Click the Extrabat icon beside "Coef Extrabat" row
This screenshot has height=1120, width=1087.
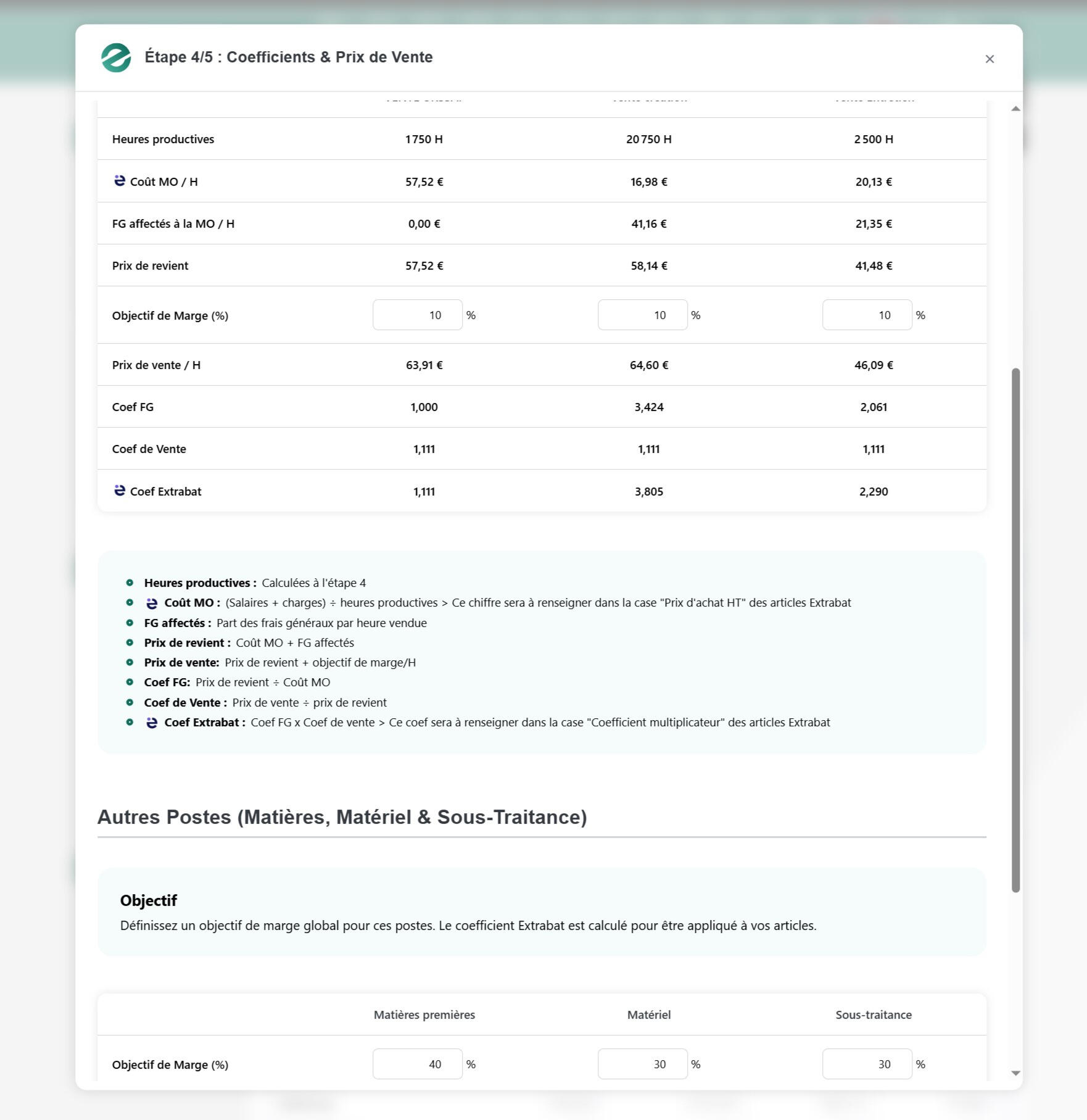point(120,491)
